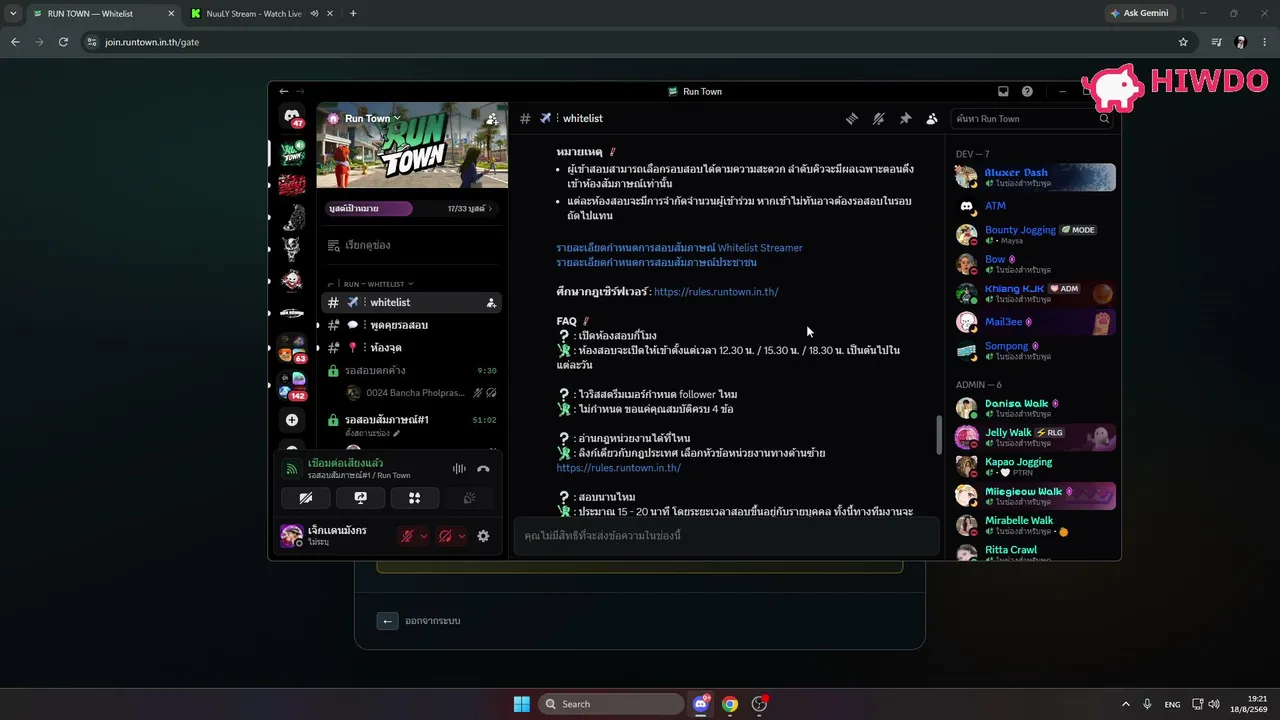
Task: Click the disabled message input box
Action: click(726, 536)
